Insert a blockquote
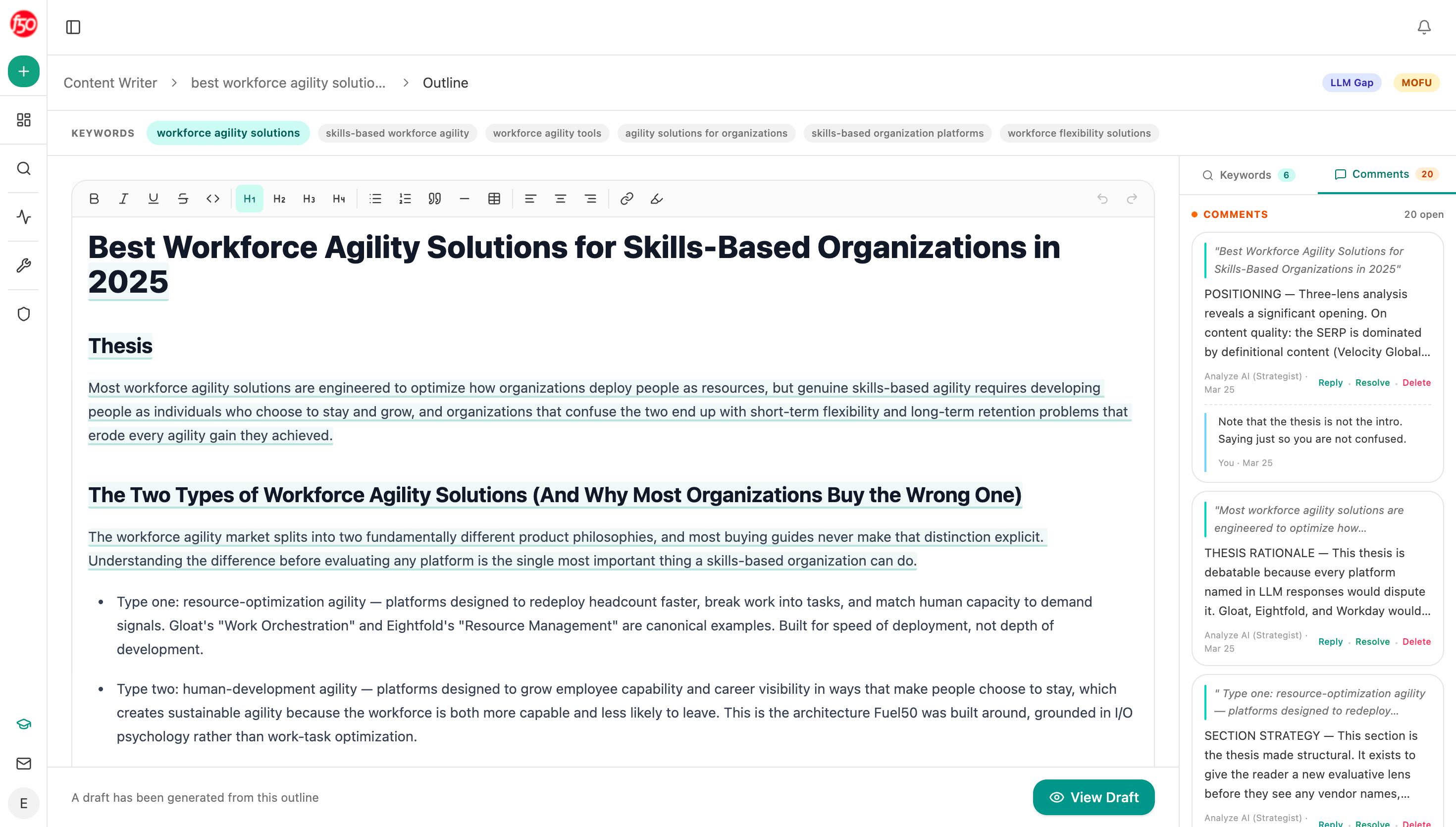 tap(434, 199)
